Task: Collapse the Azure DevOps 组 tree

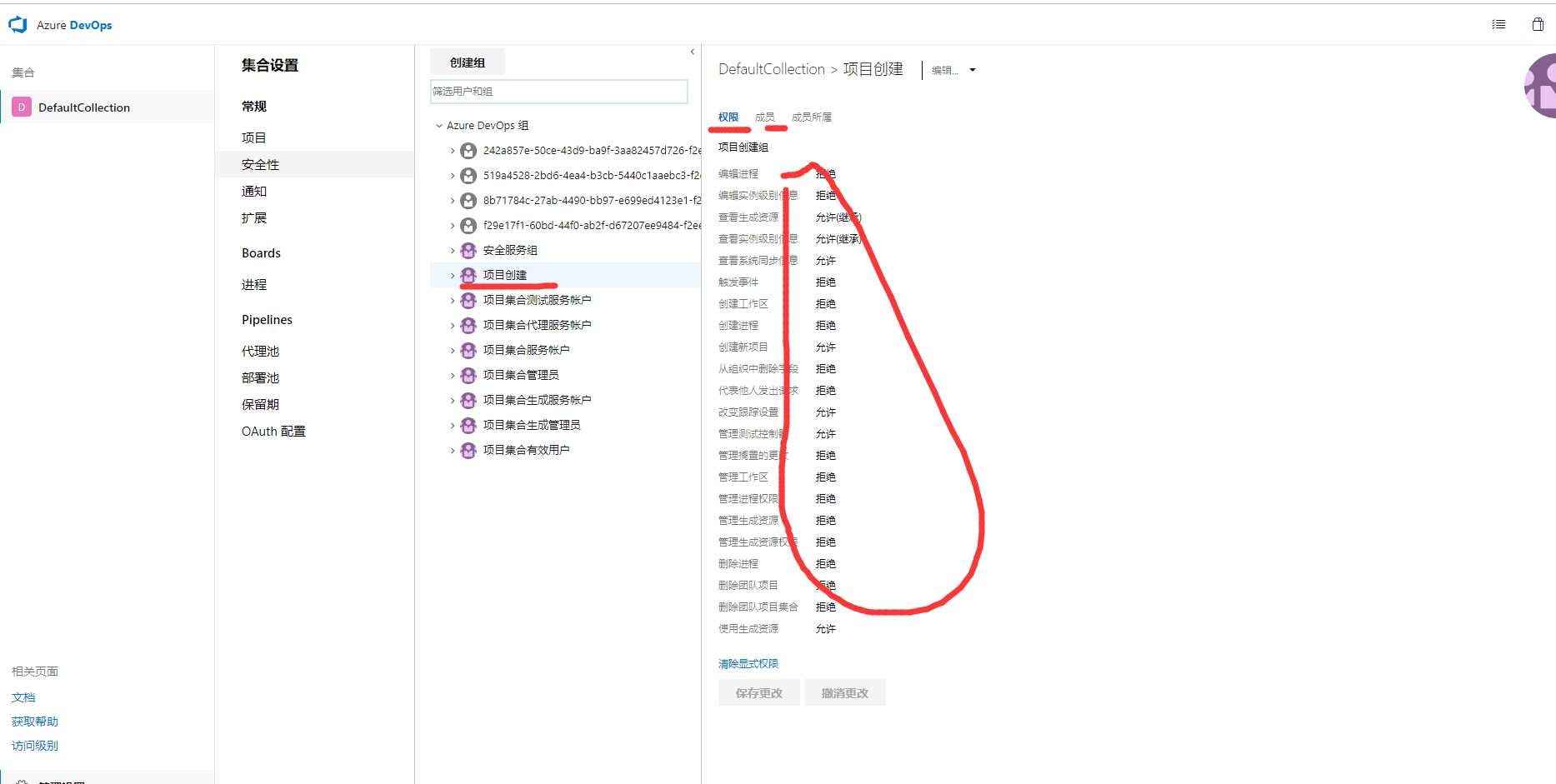Action: point(439,126)
